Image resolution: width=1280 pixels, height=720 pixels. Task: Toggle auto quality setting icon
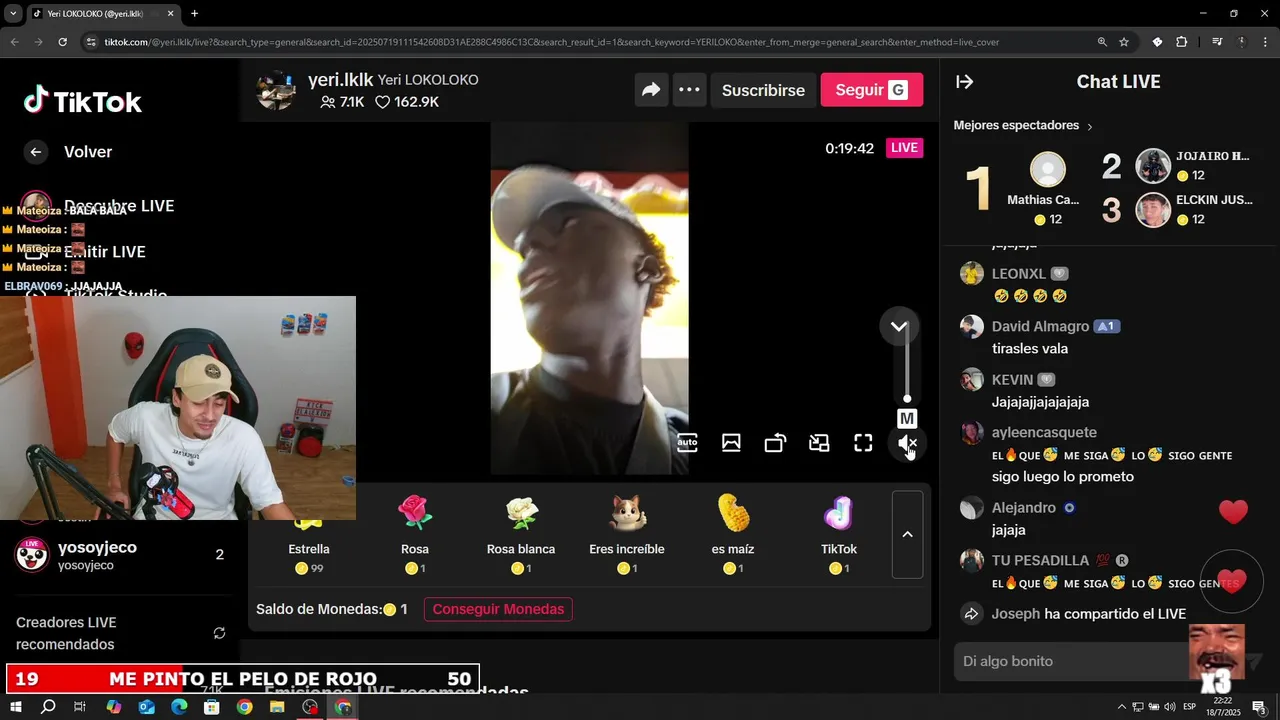click(x=687, y=443)
